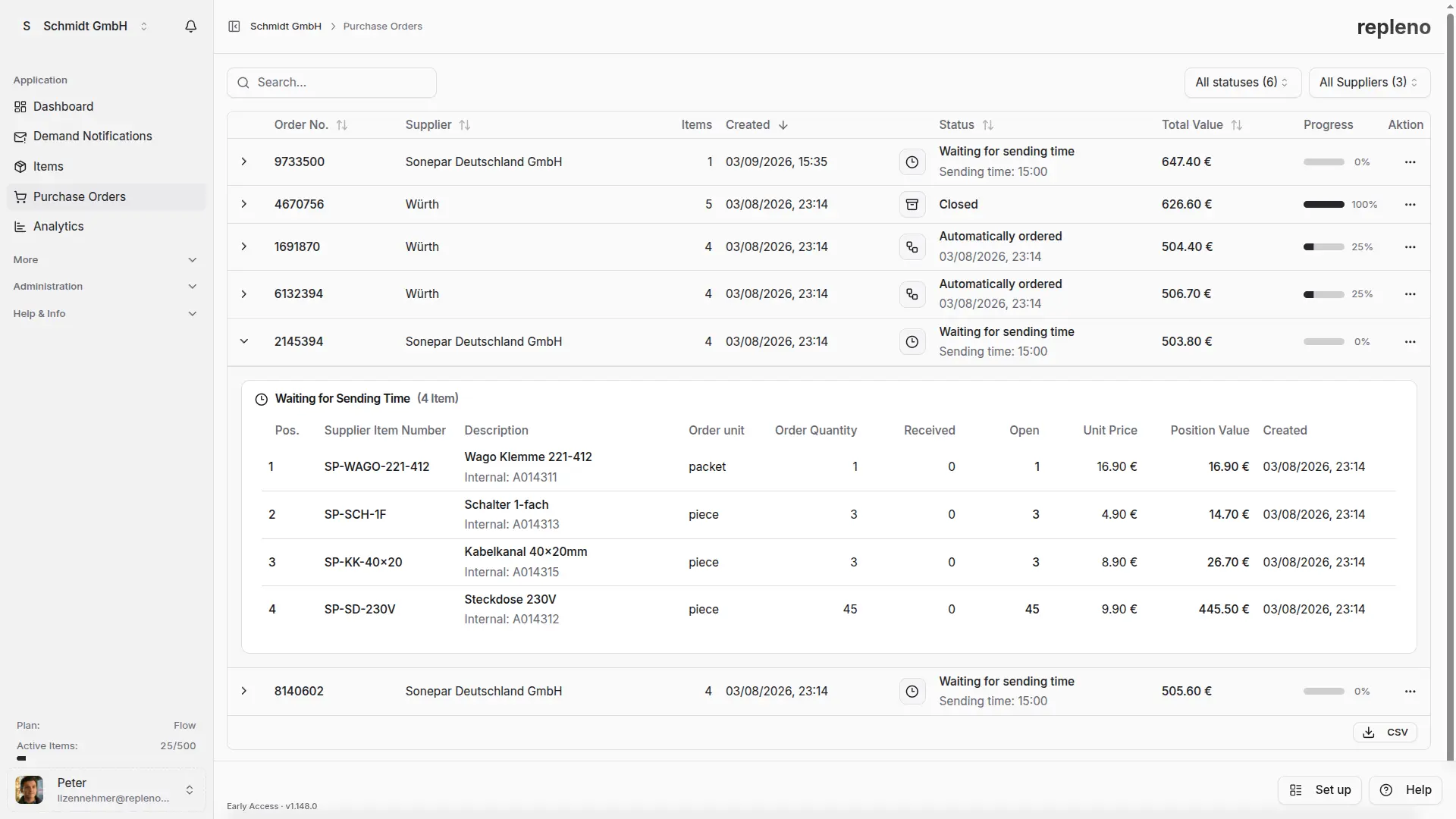Open the All statuses filter dropdown
This screenshot has width=1456, height=819.
tap(1242, 82)
